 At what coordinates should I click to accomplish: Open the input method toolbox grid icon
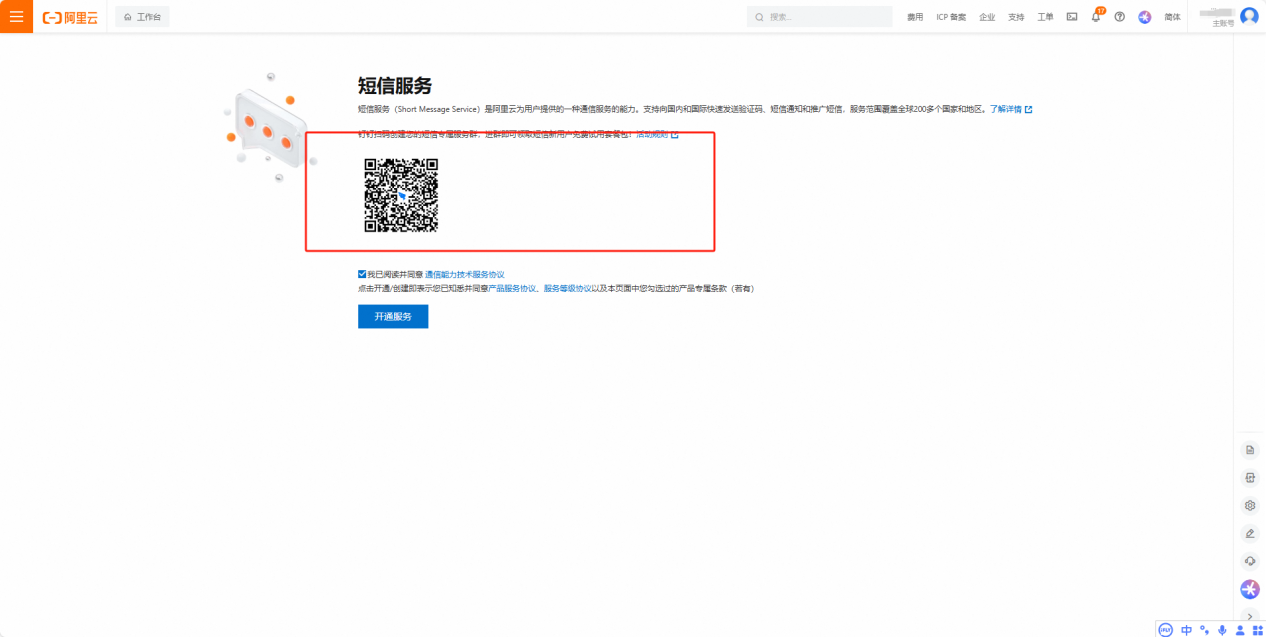pos(1257,630)
